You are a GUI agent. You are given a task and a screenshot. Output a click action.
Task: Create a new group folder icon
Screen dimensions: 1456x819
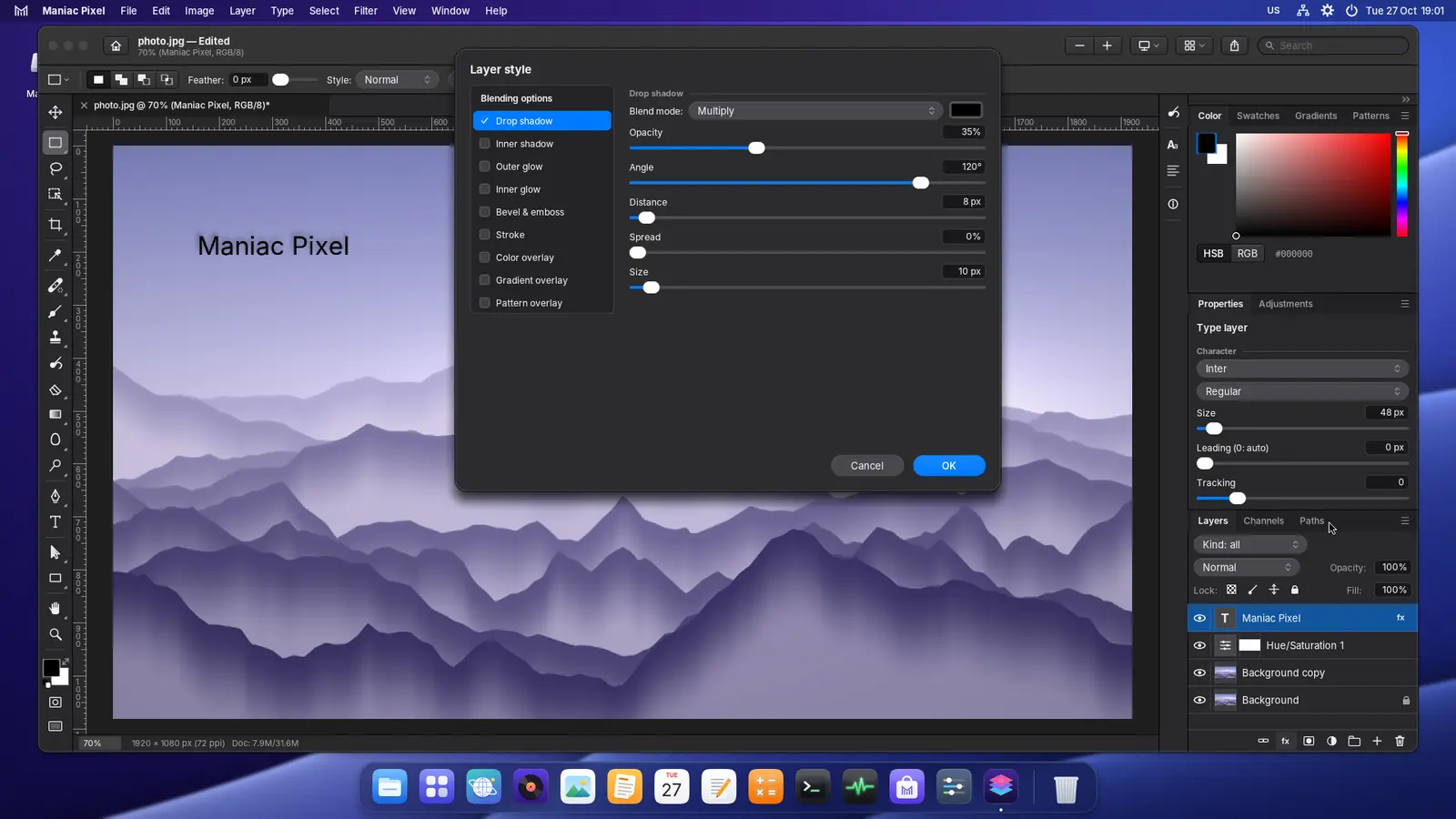coord(1354,741)
